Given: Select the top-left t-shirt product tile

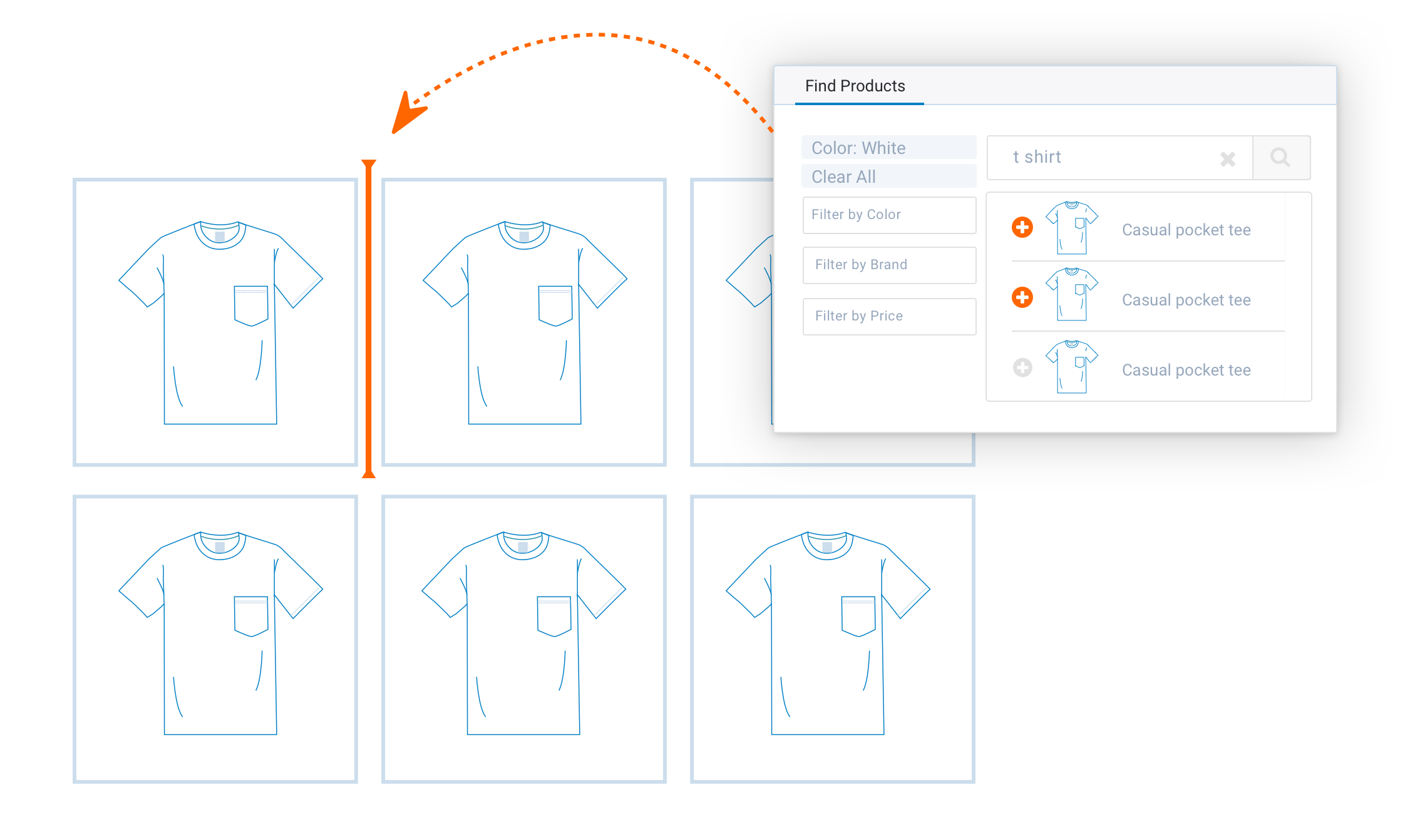Looking at the screenshot, I should [x=215, y=322].
